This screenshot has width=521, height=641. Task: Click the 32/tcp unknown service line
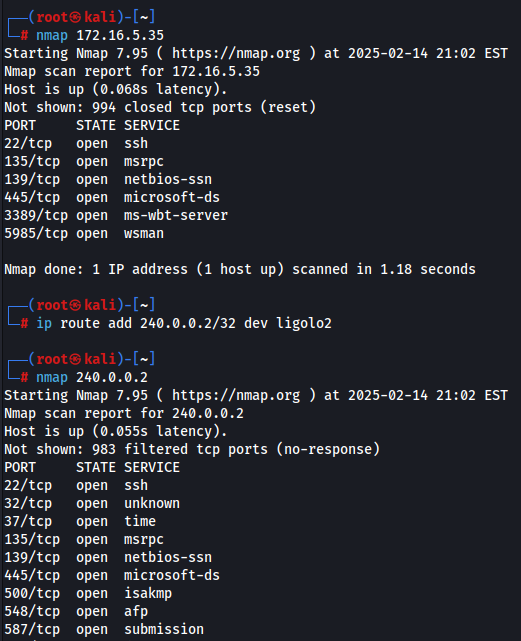pos(92,503)
